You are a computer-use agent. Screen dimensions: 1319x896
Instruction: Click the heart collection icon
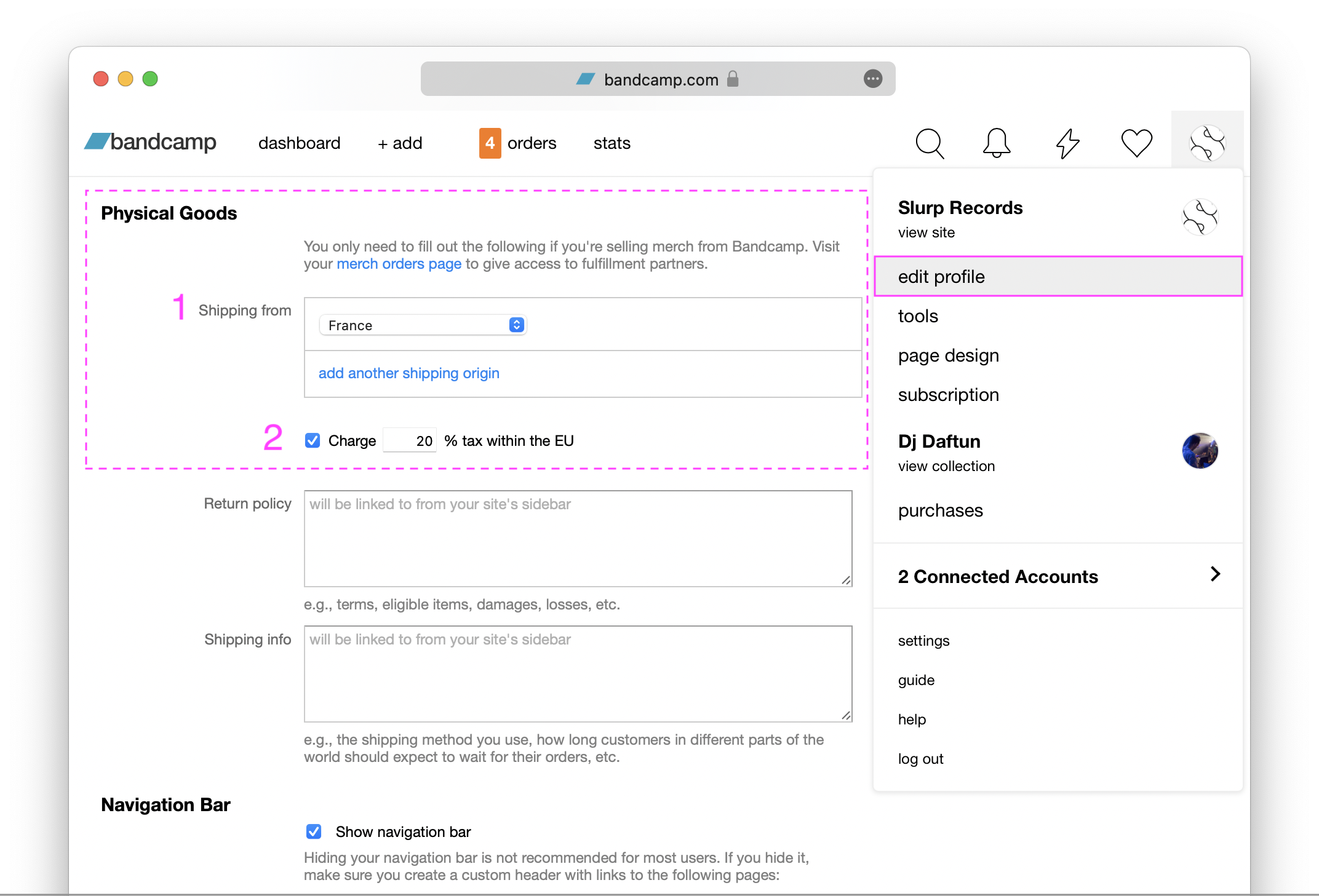1136,143
